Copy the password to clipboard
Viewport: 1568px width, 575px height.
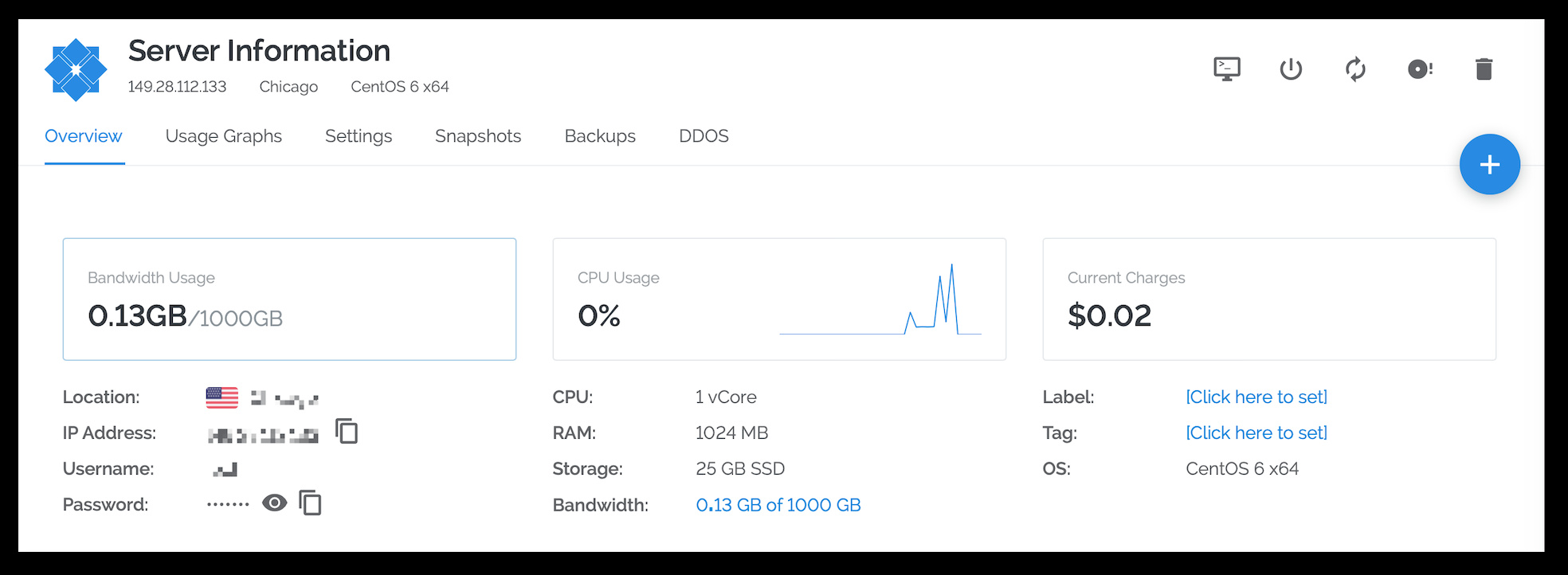click(x=311, y=503)
